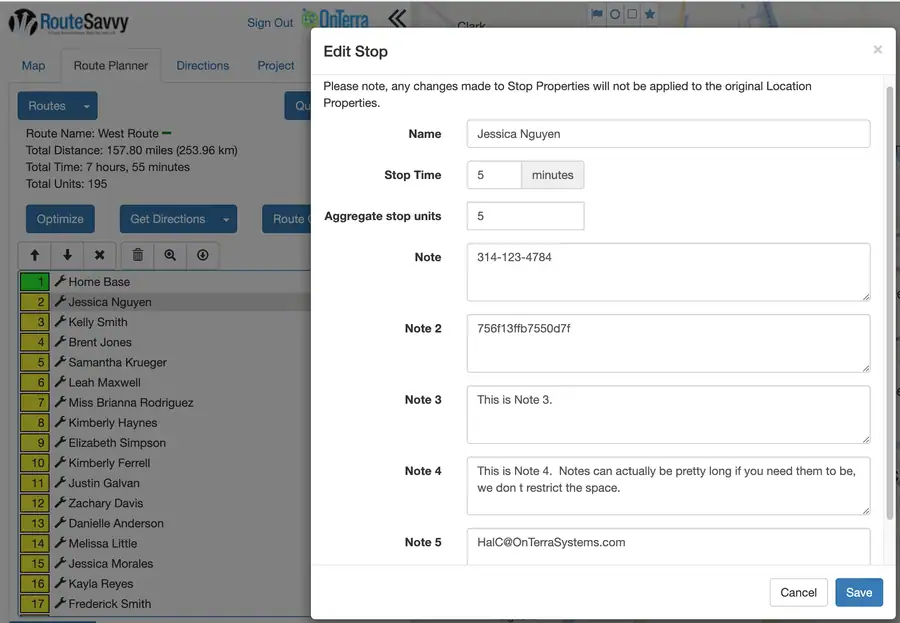The image size is (900, 623).
Task: Click wrench icon beside Melissa Little
Action: 60,543
